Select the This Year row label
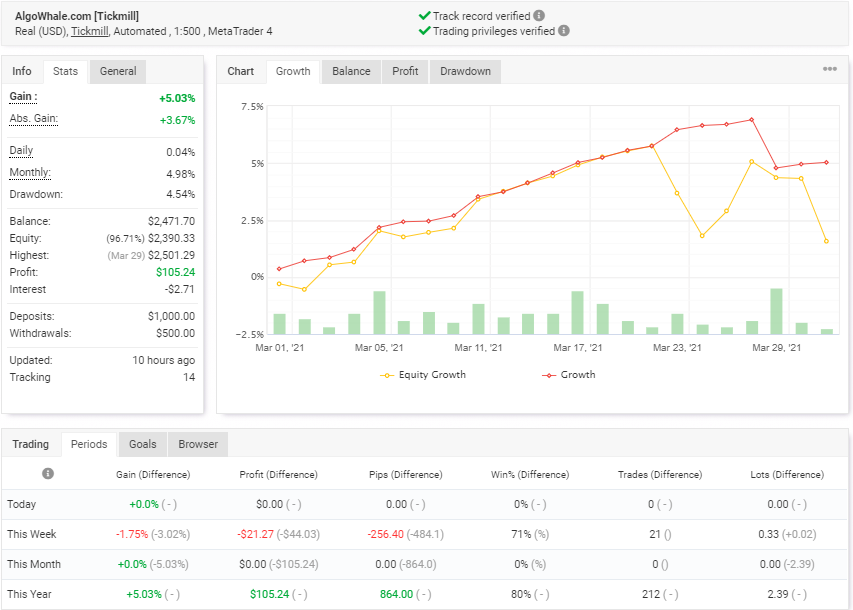 29,594
